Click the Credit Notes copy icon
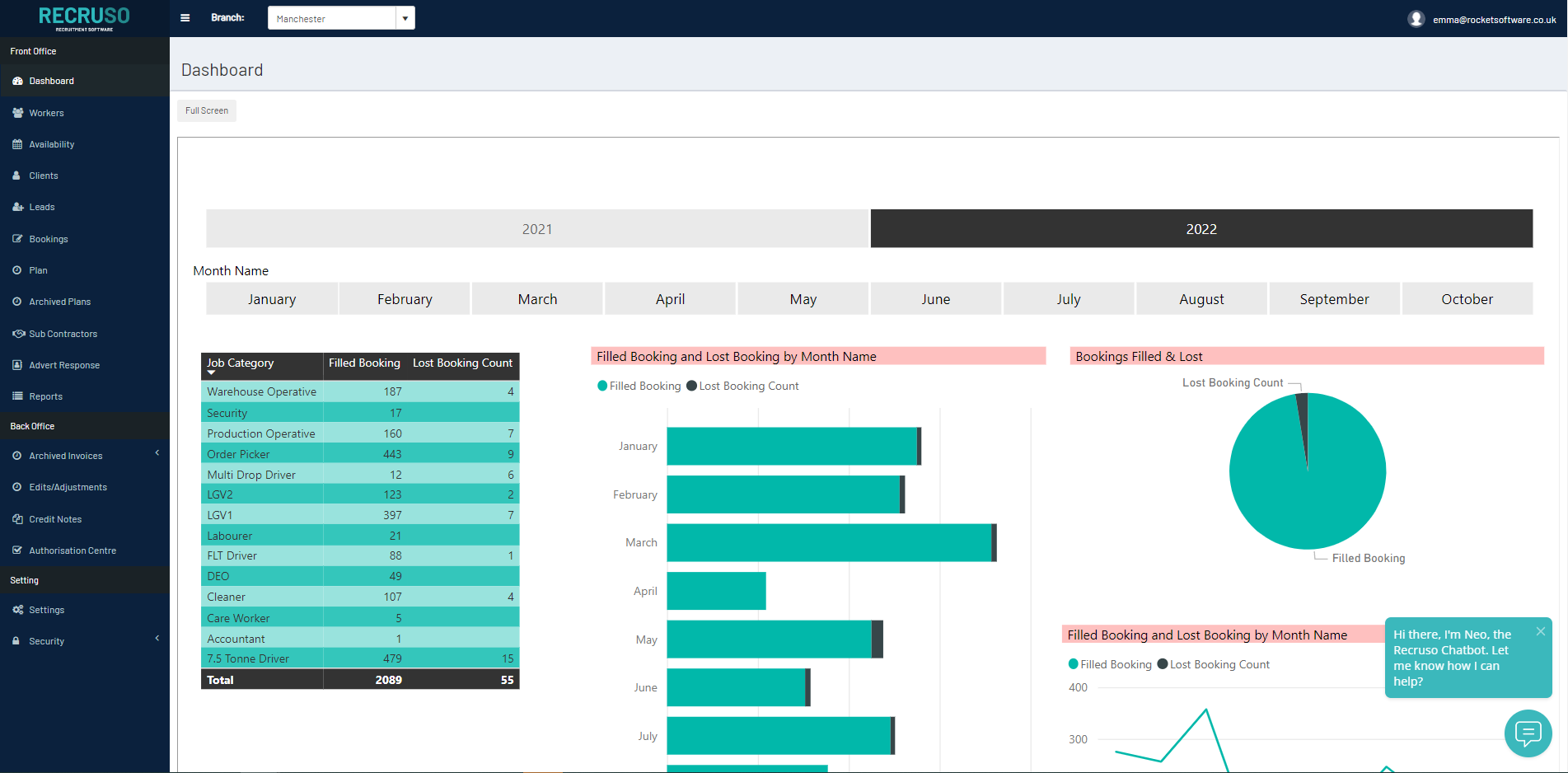This screenshot has height=773, width=1568. 17,519
